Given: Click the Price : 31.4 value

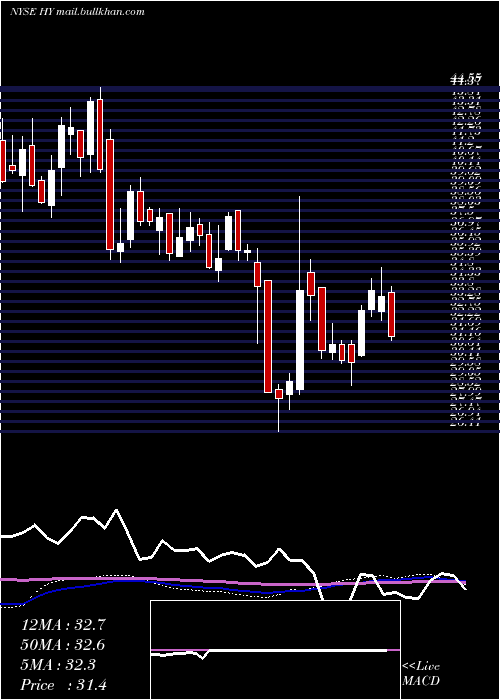Looking at the screenshot, I should pyautogui.click(x=63, y=685).
